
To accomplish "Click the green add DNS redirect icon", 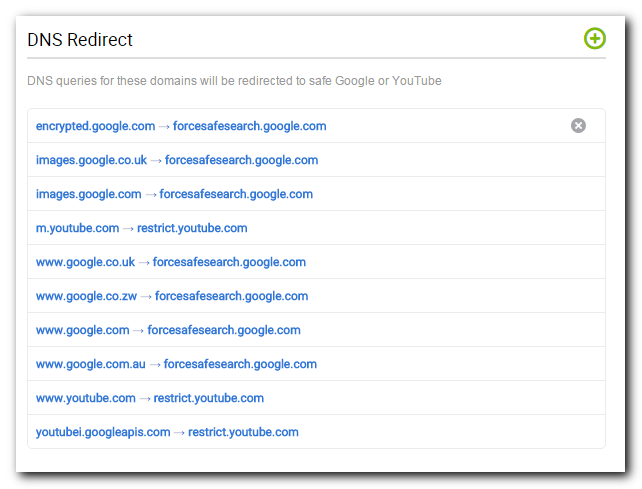I will [595, 38].
